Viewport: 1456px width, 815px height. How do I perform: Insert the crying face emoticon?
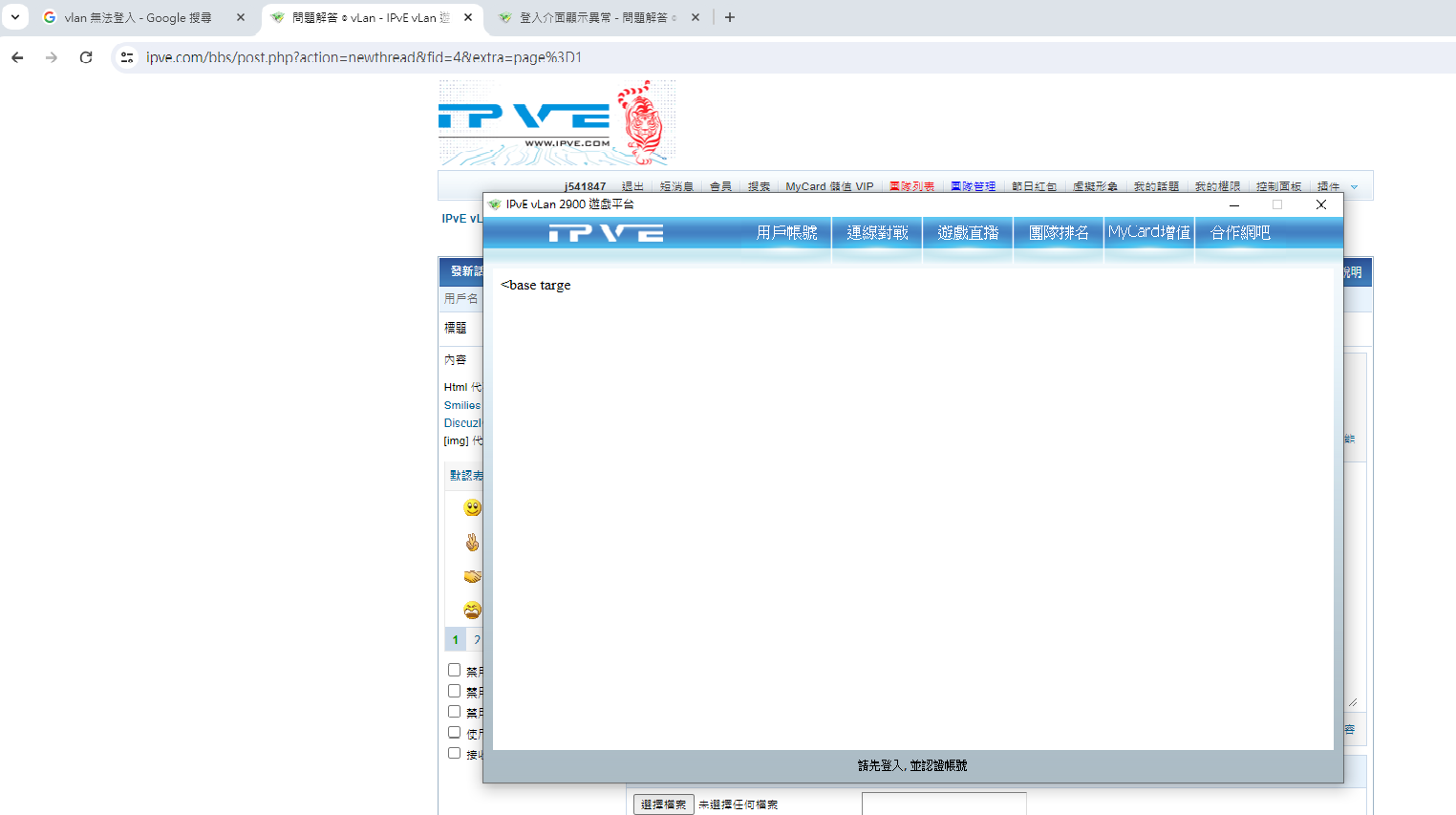click(472, 610)
